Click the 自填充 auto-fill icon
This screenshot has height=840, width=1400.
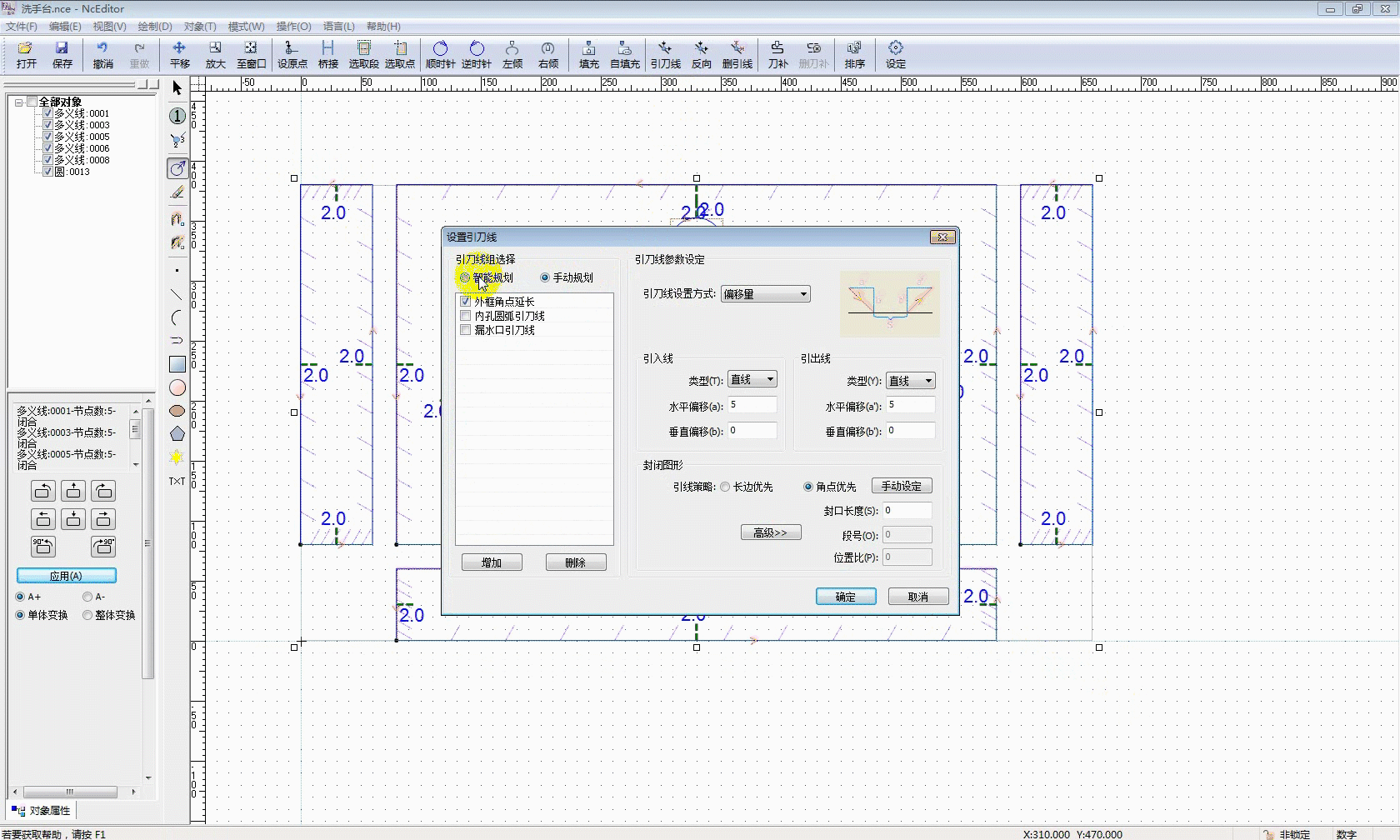(x=624, y=55)
